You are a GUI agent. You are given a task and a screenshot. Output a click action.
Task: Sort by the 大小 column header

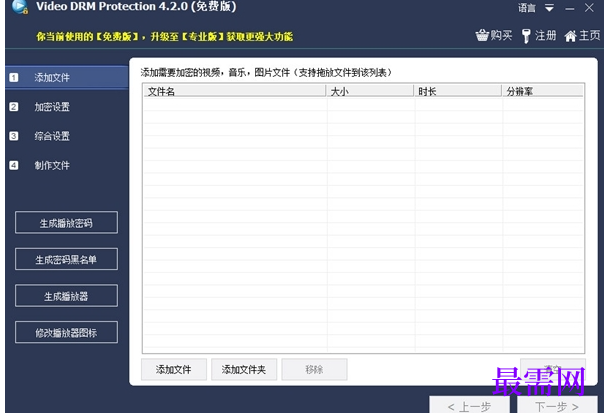(x=370, y=91)
